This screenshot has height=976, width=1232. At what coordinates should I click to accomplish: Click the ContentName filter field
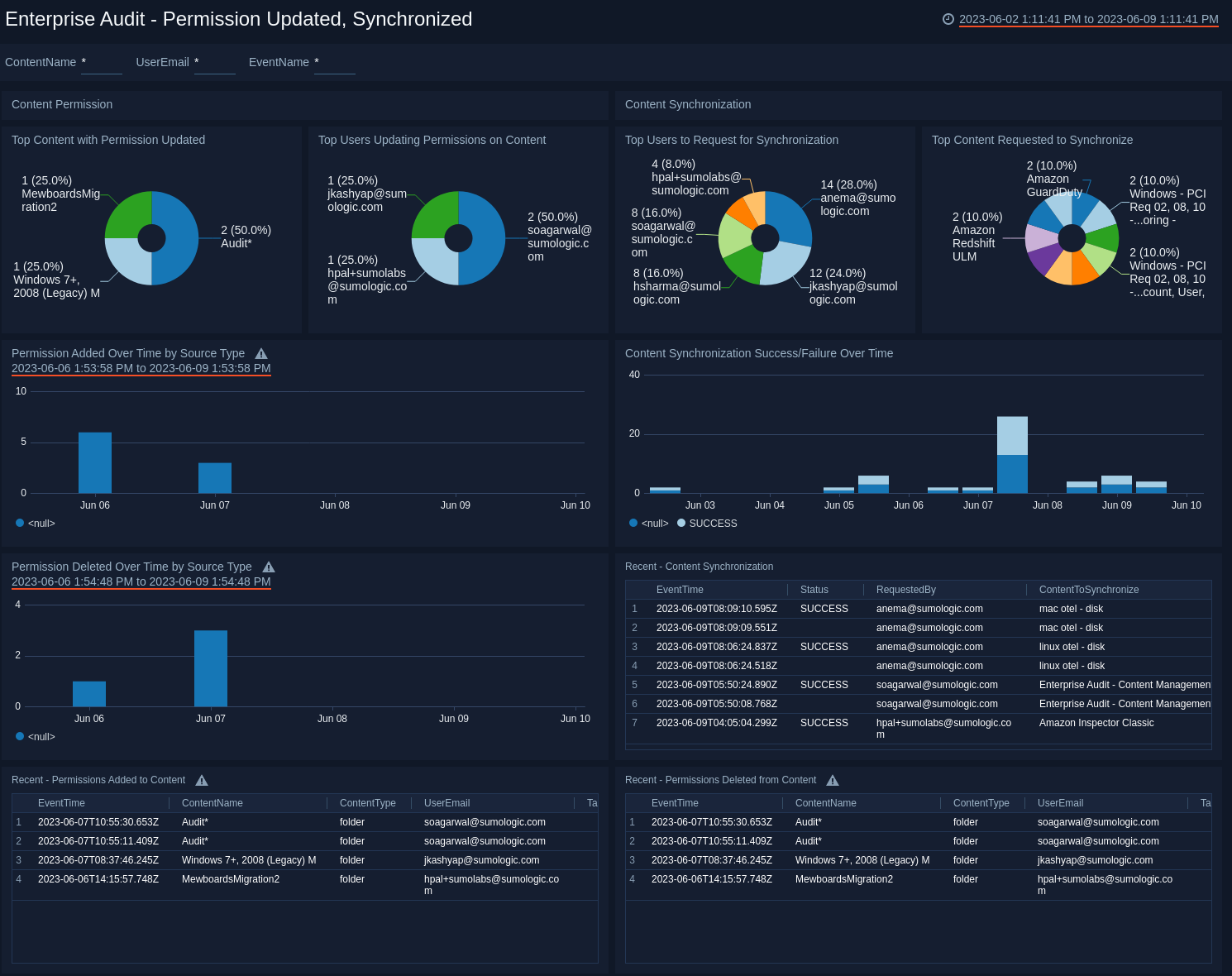click(101, 63)
